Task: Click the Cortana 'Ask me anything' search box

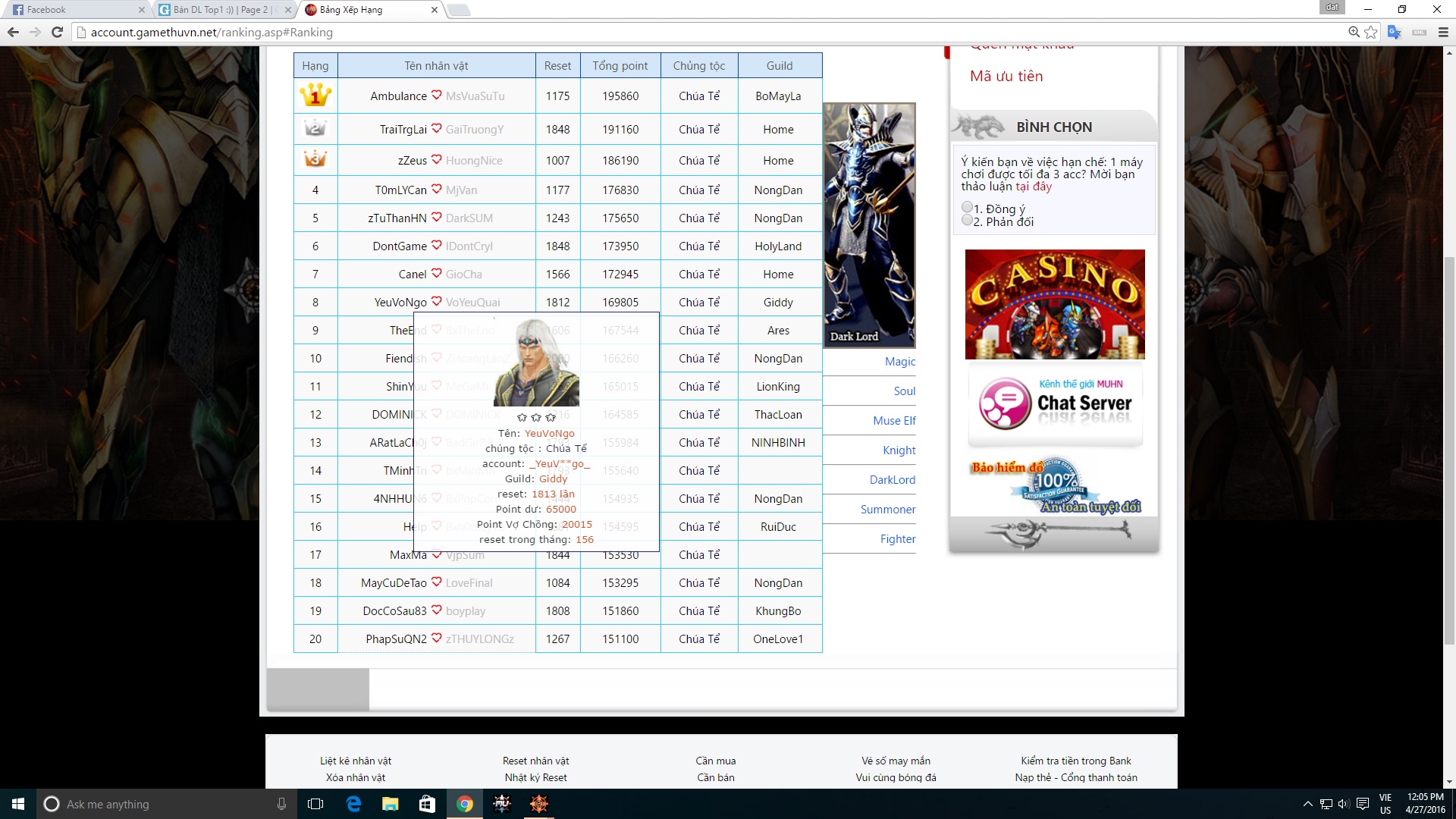Action: (x=167, y=804)
